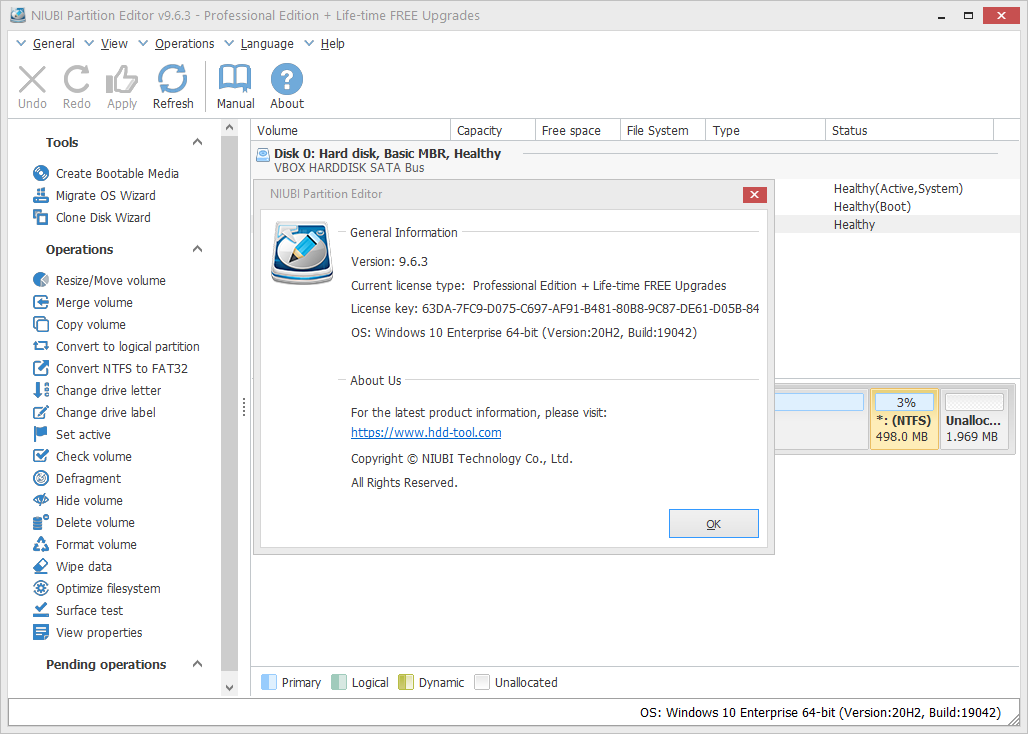Click the splitter handle beside sidebar
This screenshot has height=734, width=1028.
pos(244,407)
